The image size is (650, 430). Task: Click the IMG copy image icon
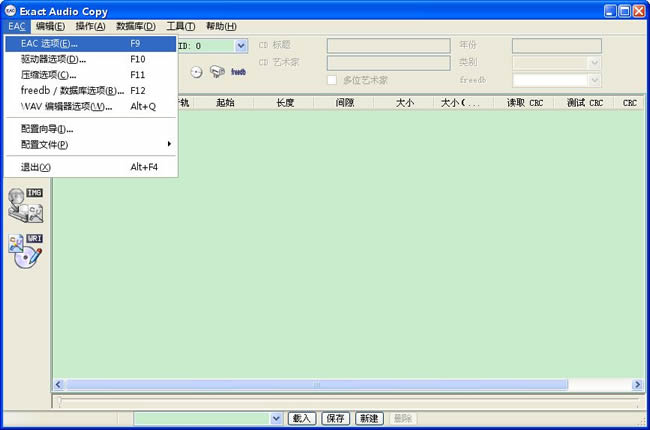(x=26, y=205)
